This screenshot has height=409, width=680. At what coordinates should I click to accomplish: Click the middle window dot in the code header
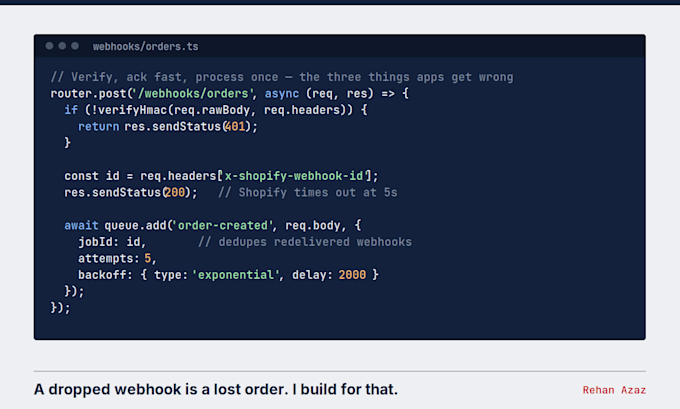[x=62, y=46]
